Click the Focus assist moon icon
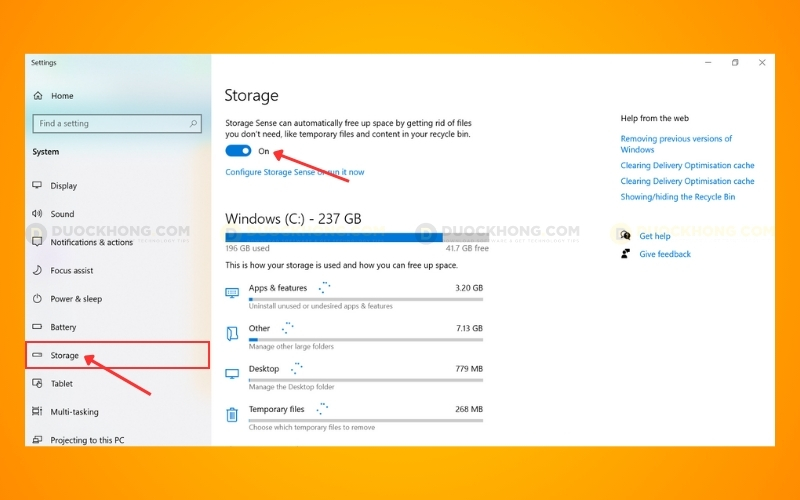The height and width of the screenshot is (500, 800). (38, 271)
